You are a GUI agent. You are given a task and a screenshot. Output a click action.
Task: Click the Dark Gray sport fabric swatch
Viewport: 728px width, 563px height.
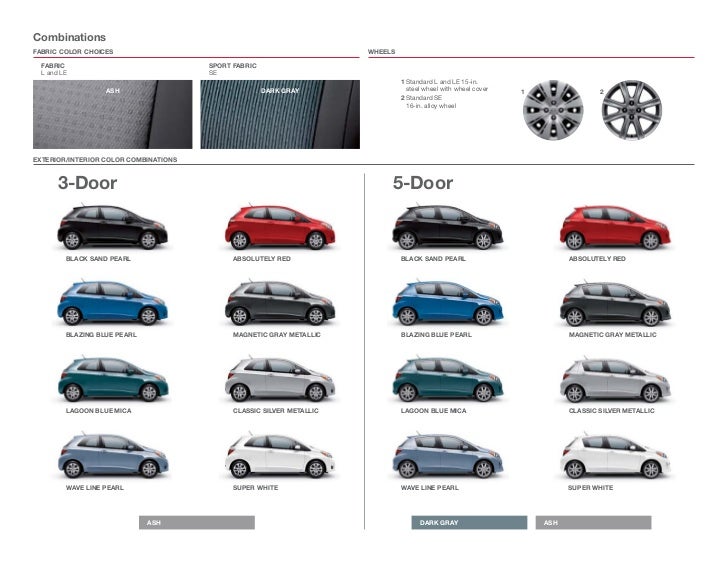pos(280,114)
